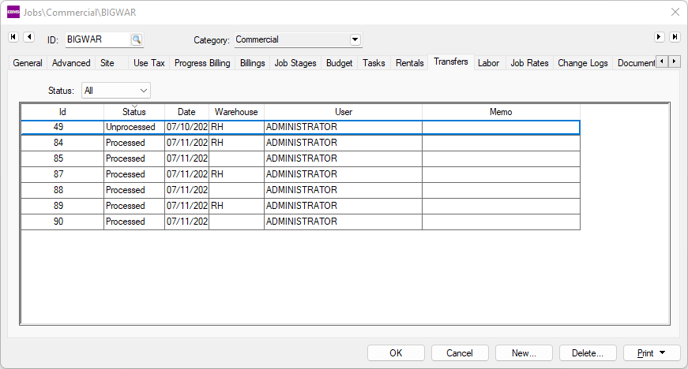Click the OK button
The image size is (688, 369).
[396, 353]
